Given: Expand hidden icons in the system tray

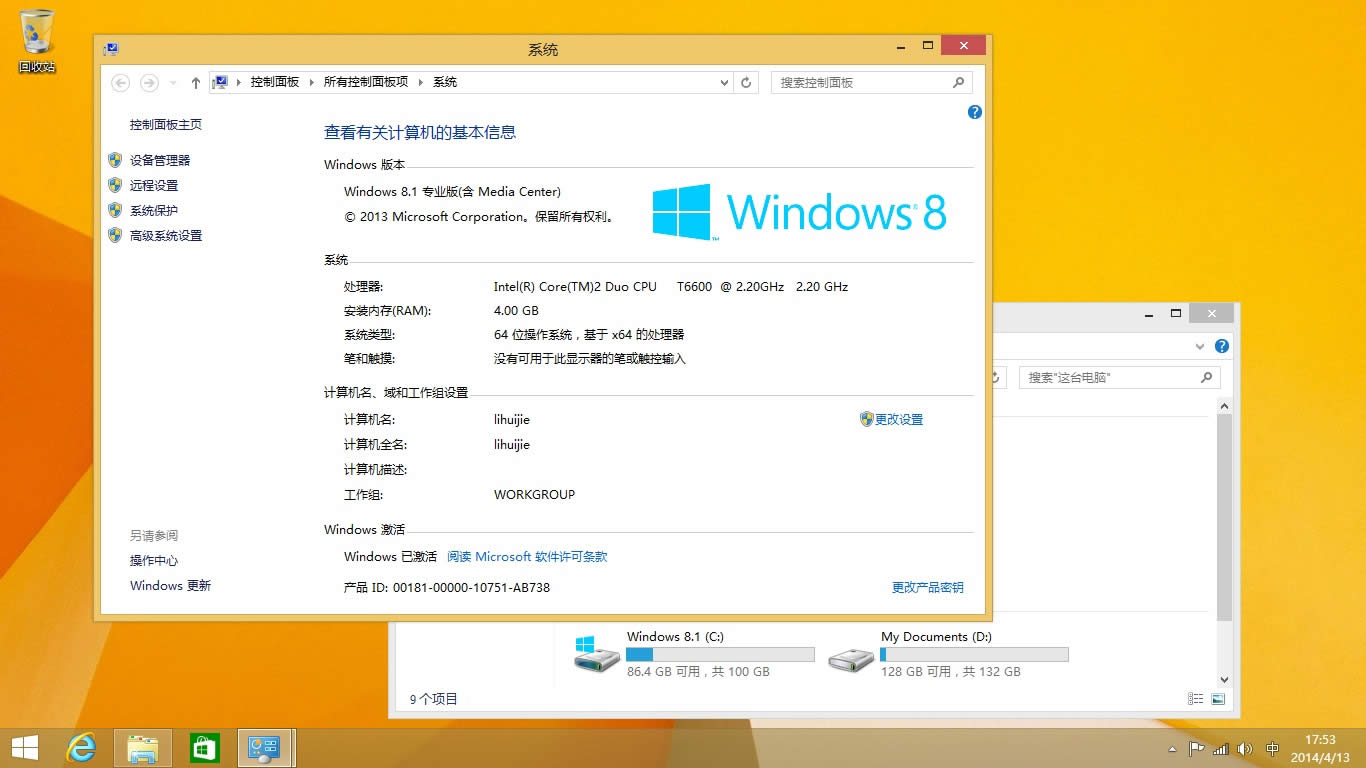Looking at the screenshot, I should click(x=1172, y=747).
